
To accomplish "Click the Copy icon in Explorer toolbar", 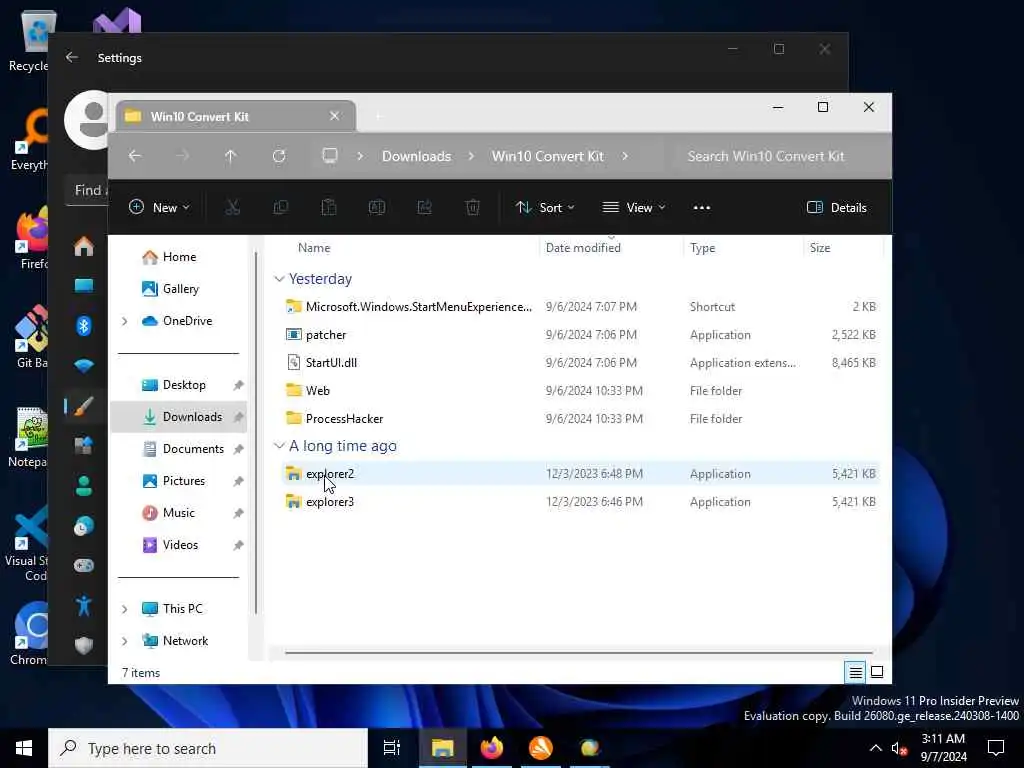I will point(281,208).
